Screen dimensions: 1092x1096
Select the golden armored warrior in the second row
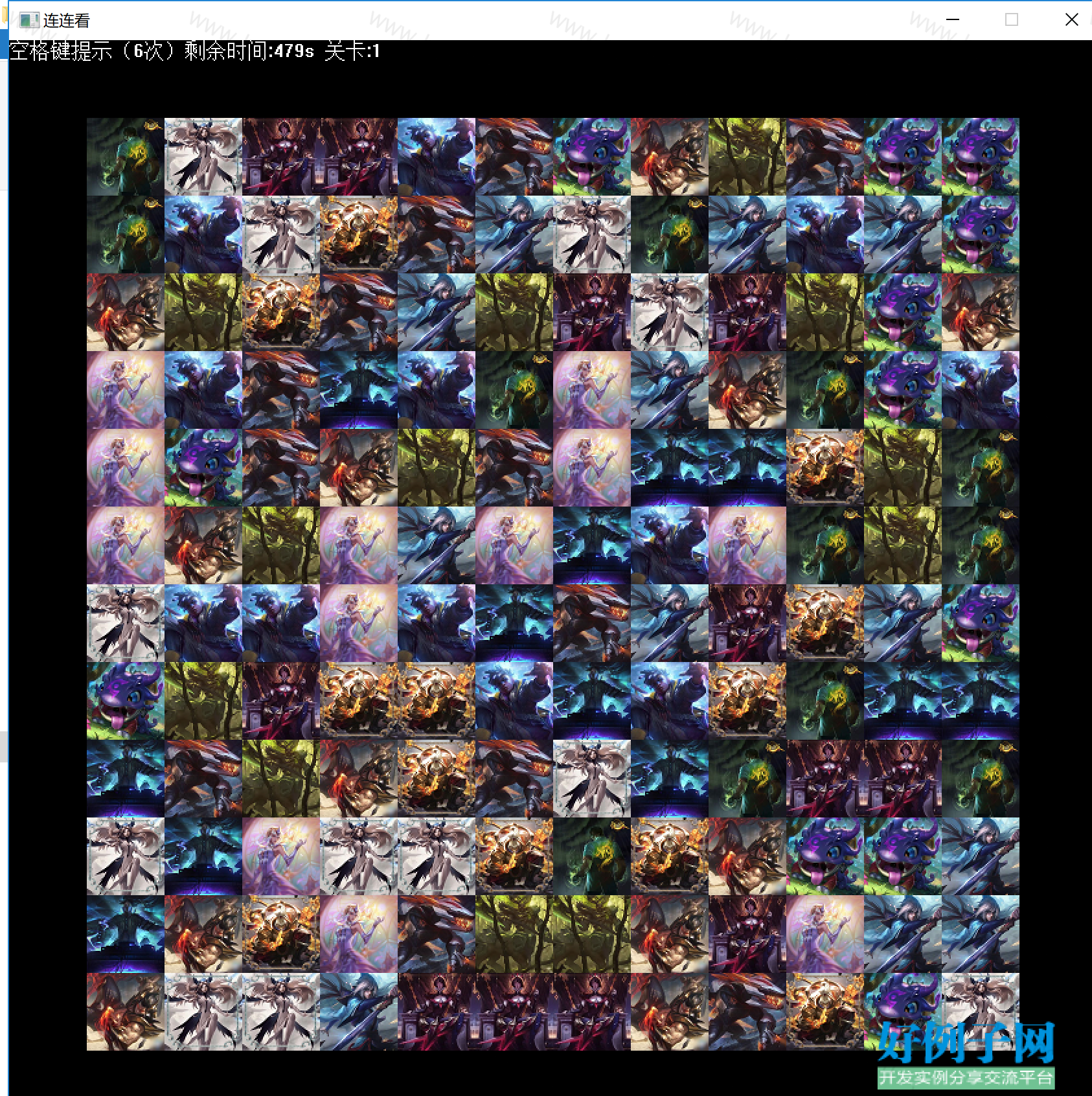tap(359, 234)
